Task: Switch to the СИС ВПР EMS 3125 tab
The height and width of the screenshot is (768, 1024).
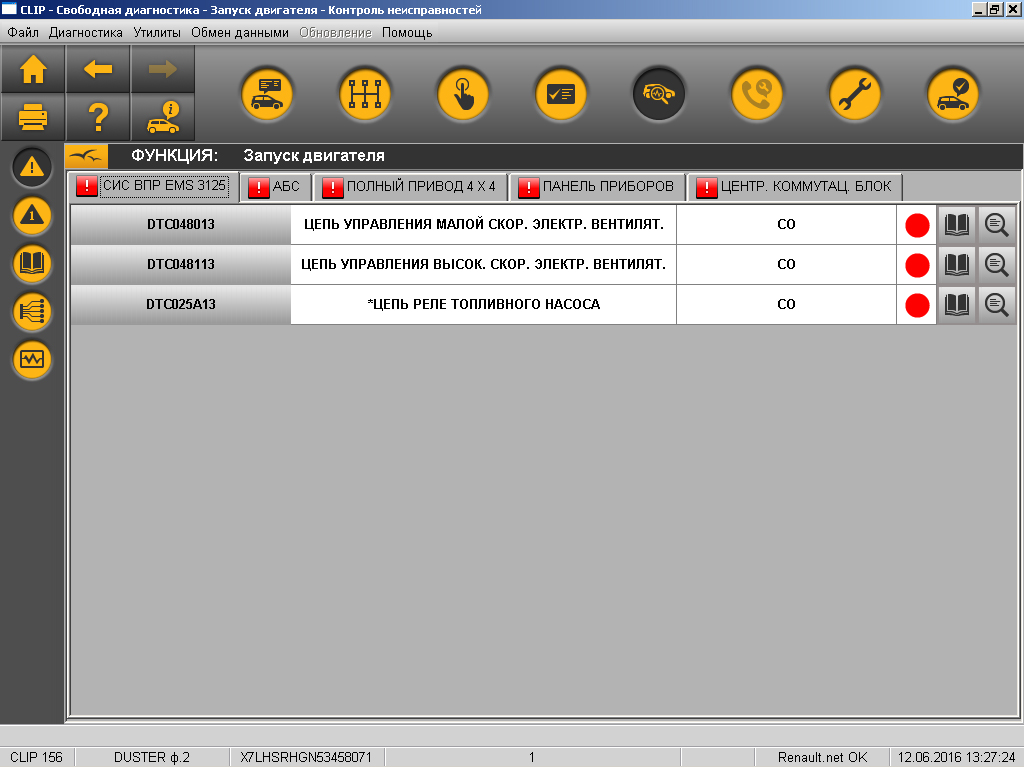Action: click(153, 186)
